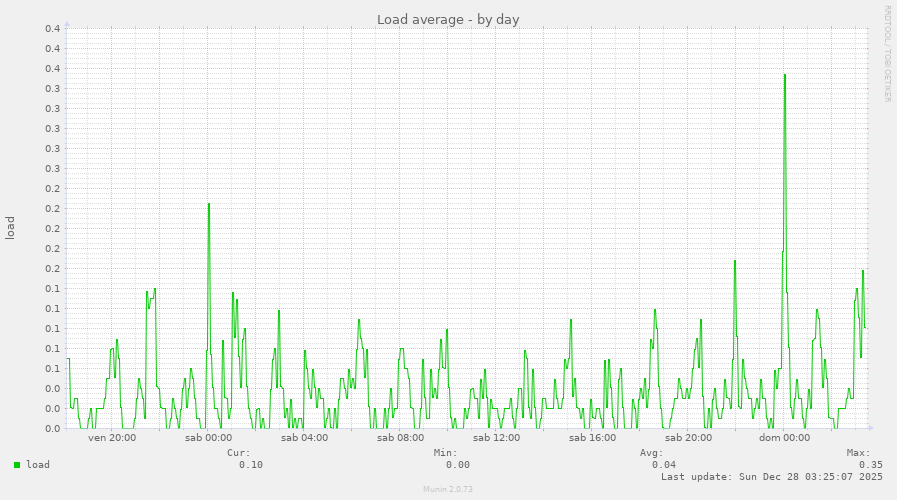Click the 'Avg:' column header
Screen dimensions: 897x500
652,453
